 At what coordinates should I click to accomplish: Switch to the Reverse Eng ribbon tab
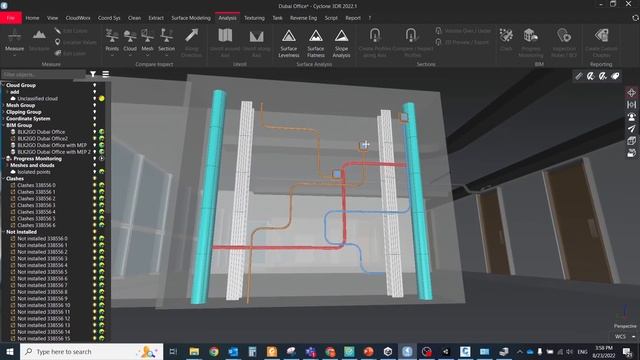(x=303, y=18)
